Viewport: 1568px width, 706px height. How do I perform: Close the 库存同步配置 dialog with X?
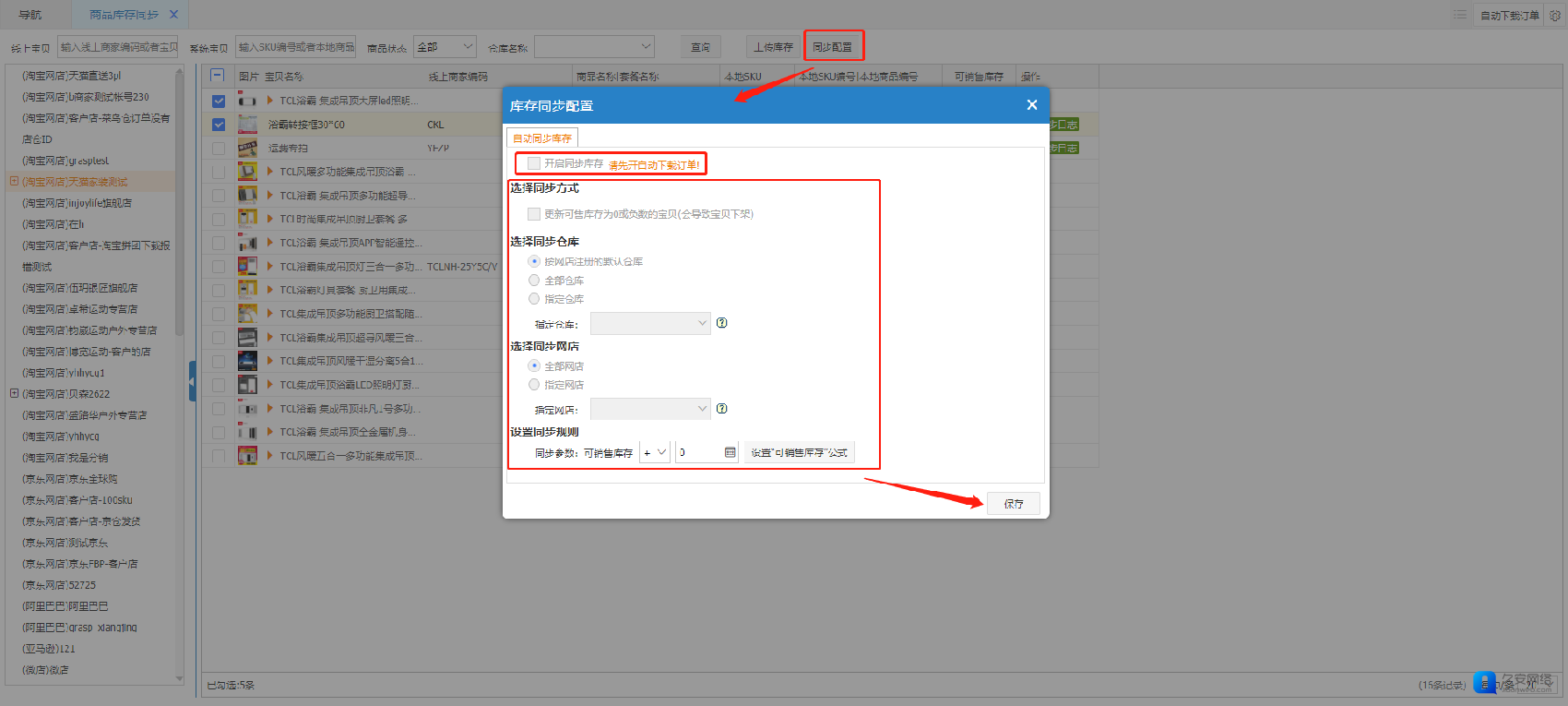tap(1031, 105)
